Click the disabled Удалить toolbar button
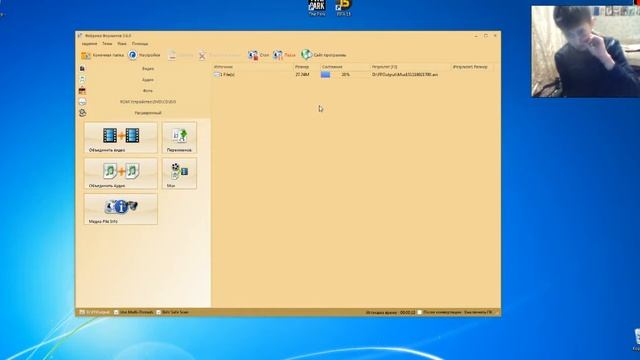The image size is (640, 360). coord(181,55)
